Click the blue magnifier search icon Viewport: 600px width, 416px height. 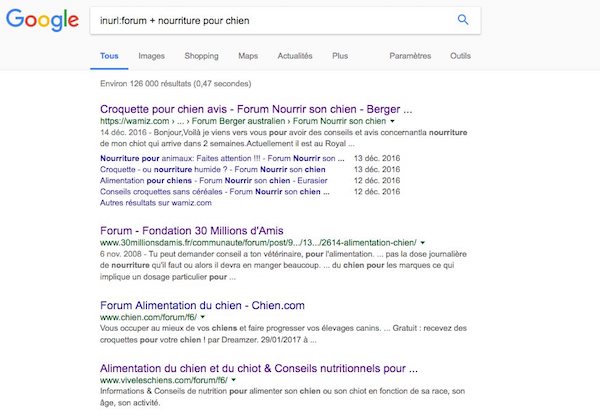[462, 20]
